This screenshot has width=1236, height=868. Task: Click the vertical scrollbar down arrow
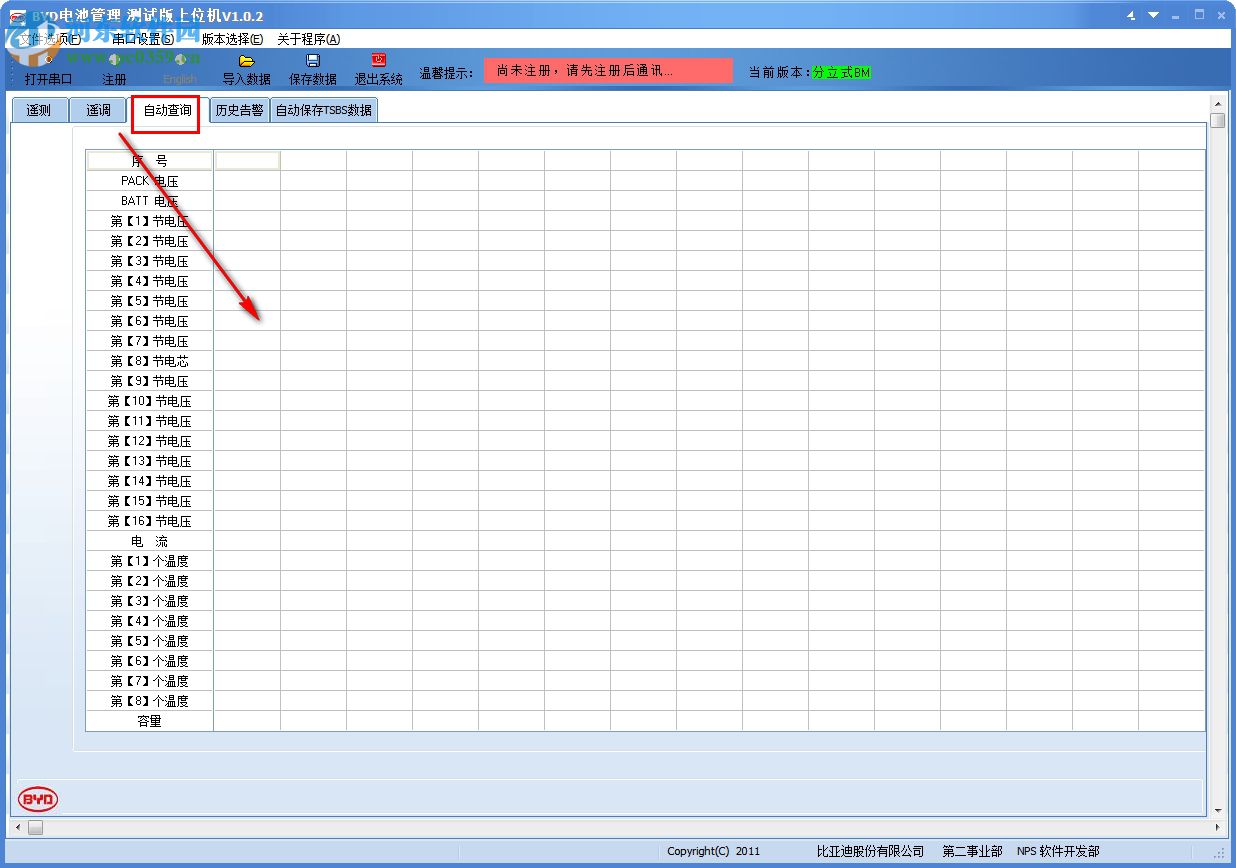[1218, 811]
